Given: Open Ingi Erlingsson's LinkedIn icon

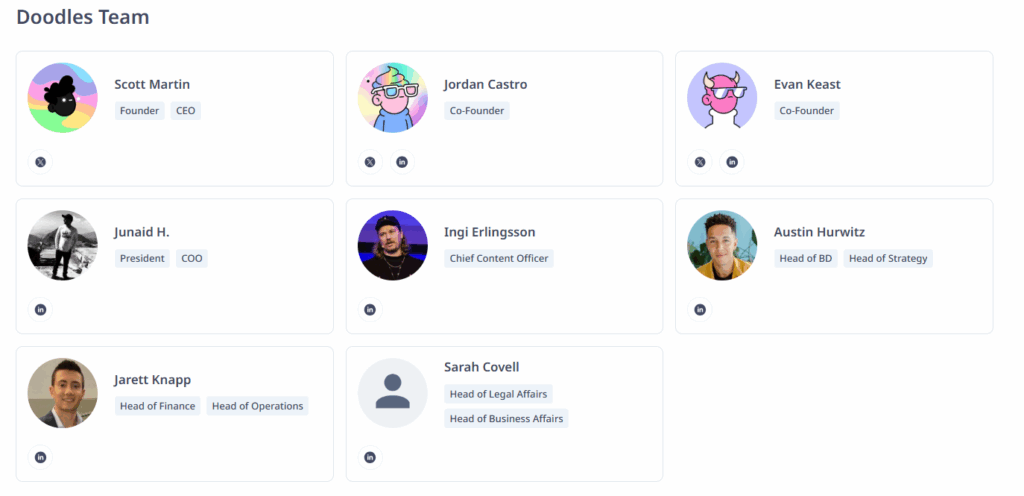Looking at the screenshot, I should pyautogui.click(x=370, y=310).
